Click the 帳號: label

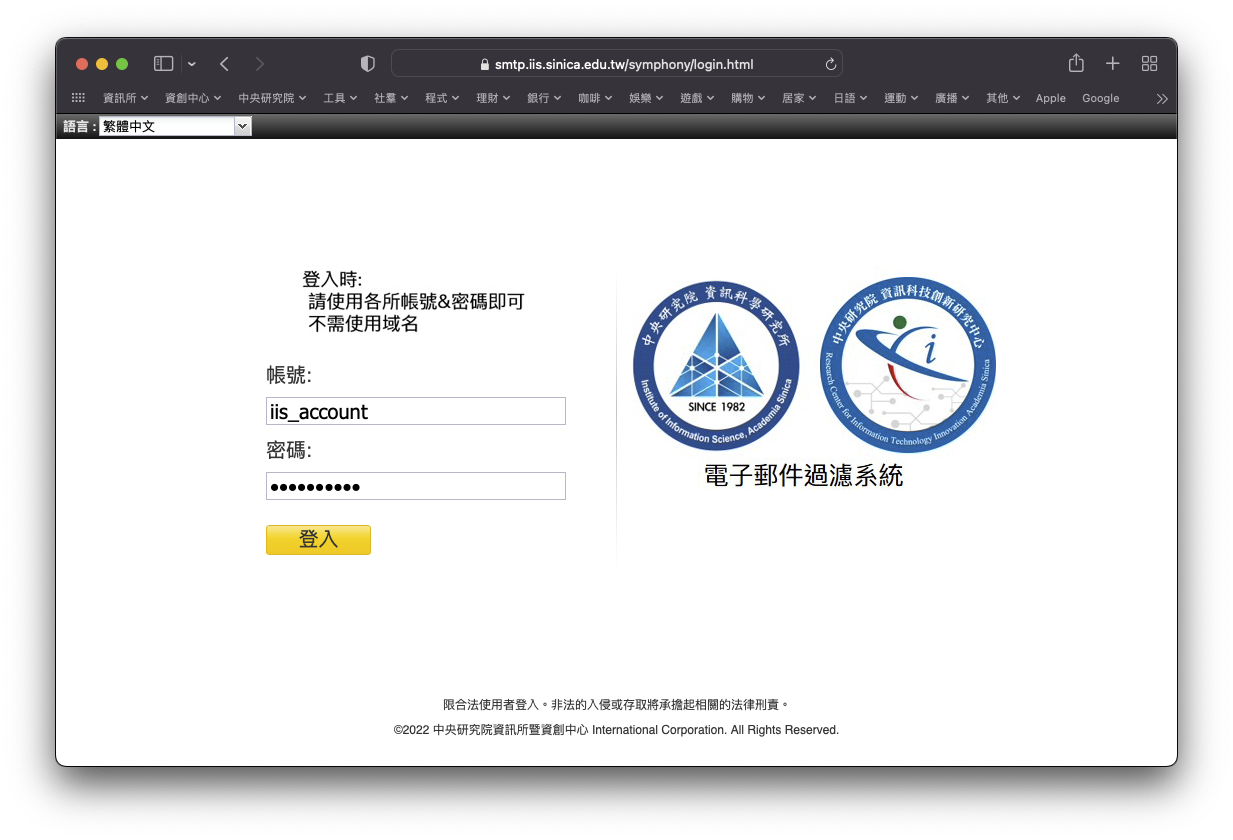coord(289,375)
